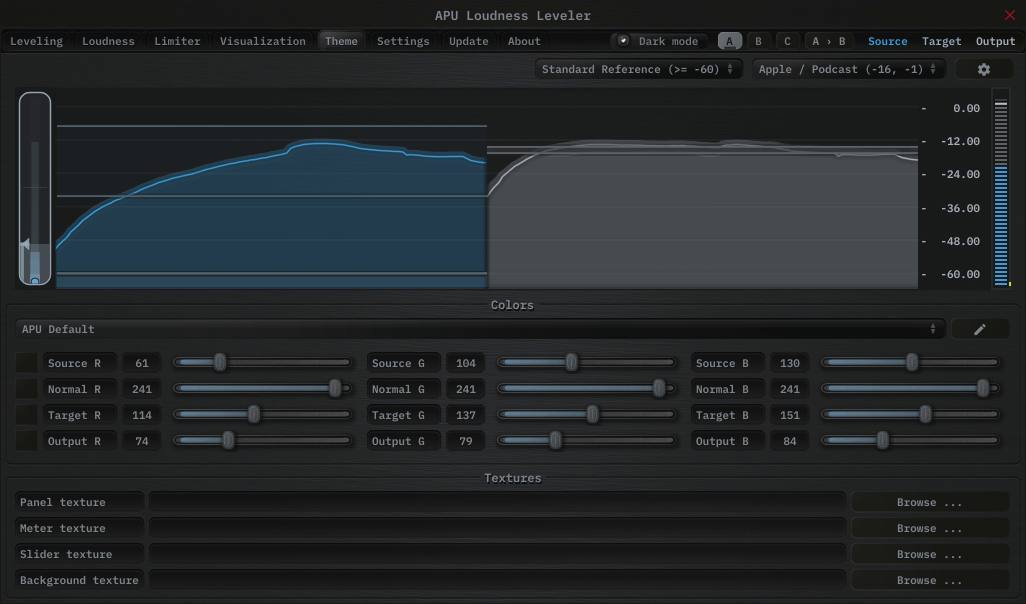Click the Output color swatch
Viewport: 1026px width, 604px height.
click(27, 441)
